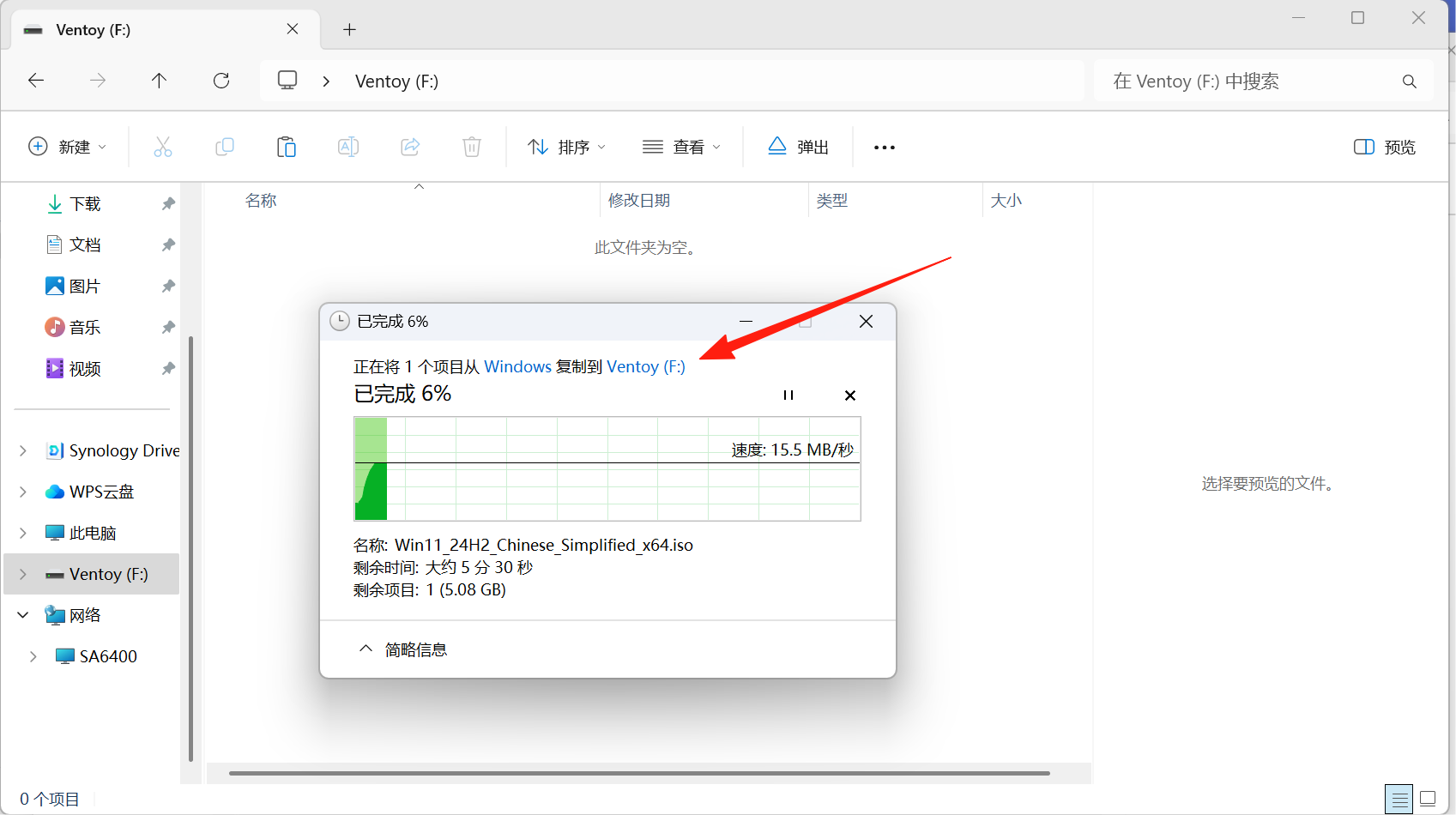Open Videos (视频) quick access folder
1456x815 pixels.
pos(85,369)
